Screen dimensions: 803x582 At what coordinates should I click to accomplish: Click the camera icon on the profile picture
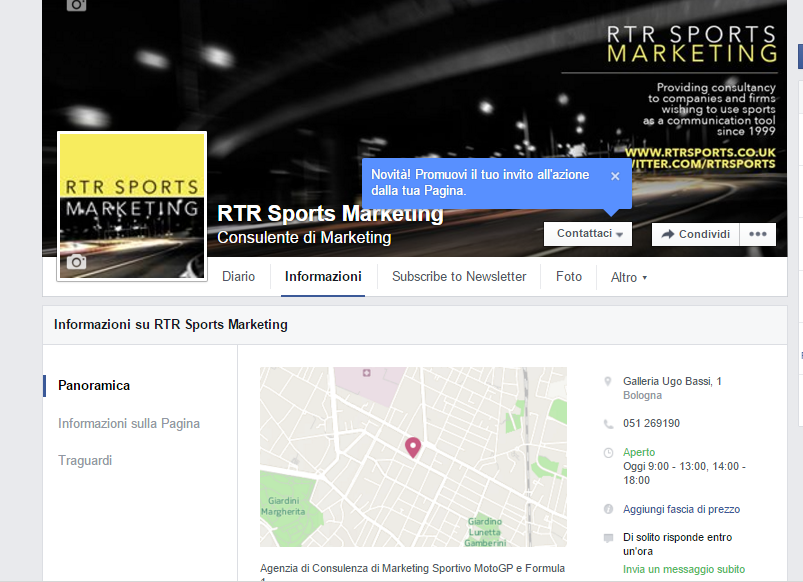tap(76, 262)
